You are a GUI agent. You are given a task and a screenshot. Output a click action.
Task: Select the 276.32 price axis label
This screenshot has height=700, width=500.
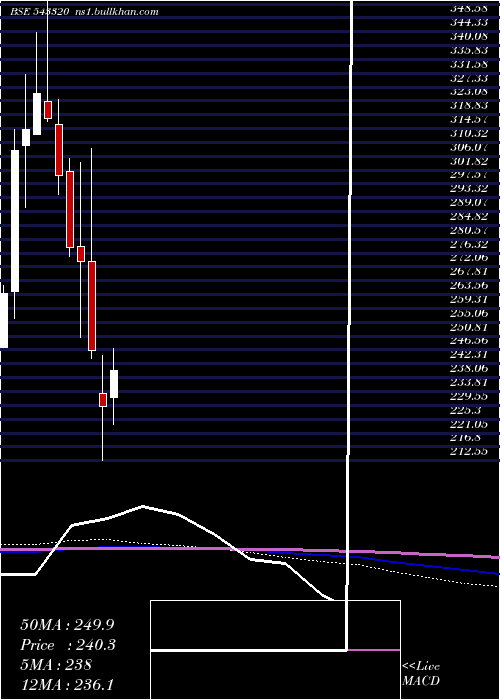click(x=469, y=243)
